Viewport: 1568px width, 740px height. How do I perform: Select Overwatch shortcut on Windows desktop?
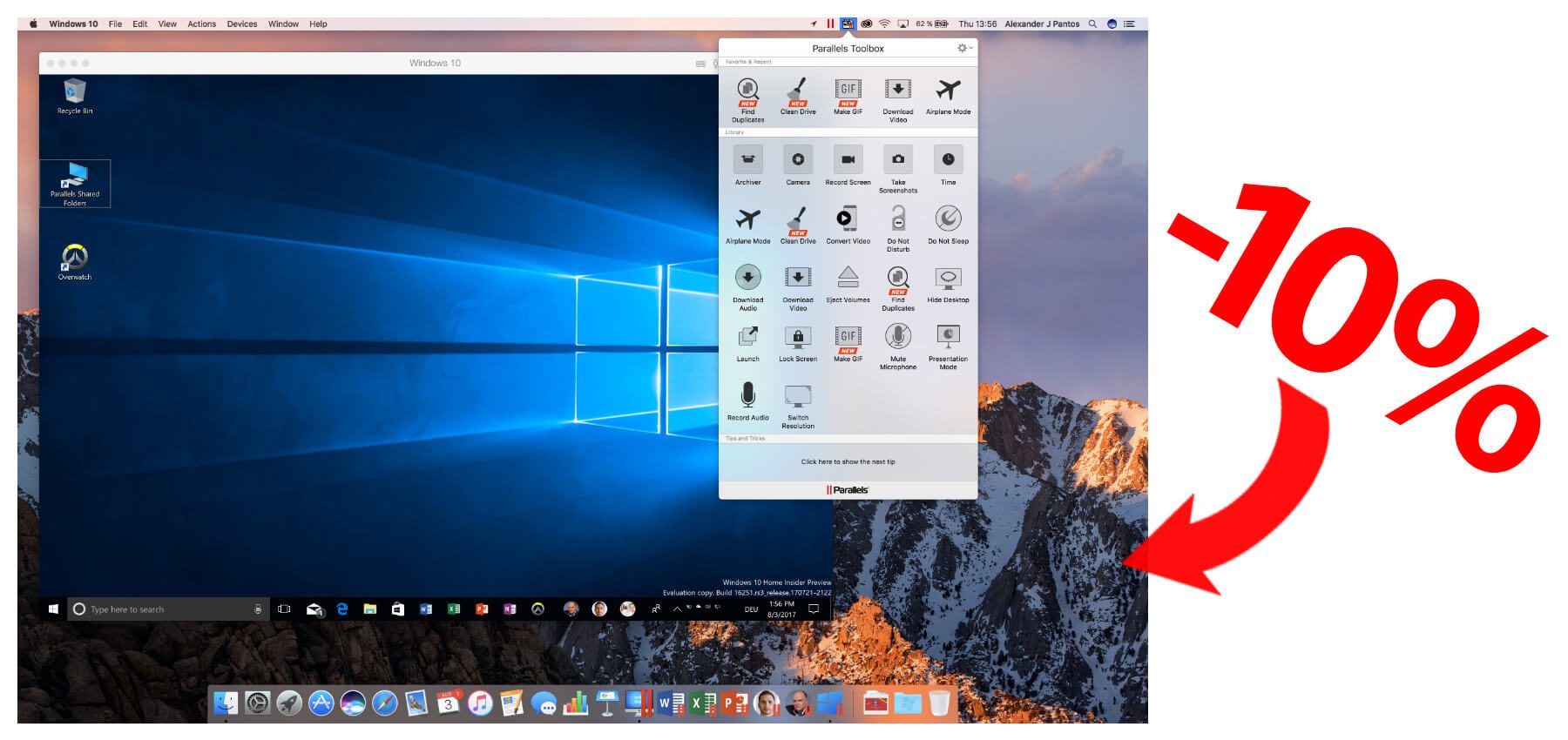pos(75,262)
